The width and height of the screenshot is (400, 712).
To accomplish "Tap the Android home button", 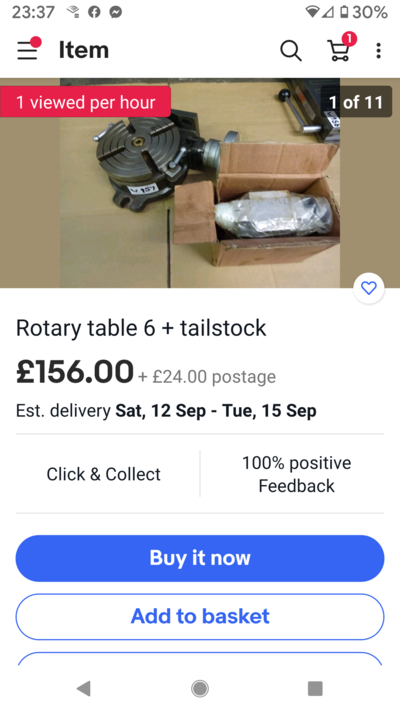I will pos(200,688).
